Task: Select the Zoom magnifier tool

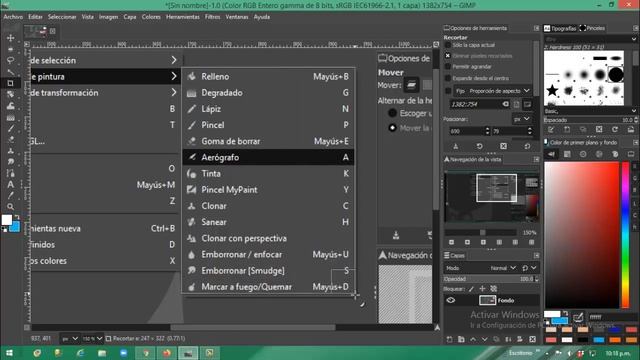Action: click(11, 207)
